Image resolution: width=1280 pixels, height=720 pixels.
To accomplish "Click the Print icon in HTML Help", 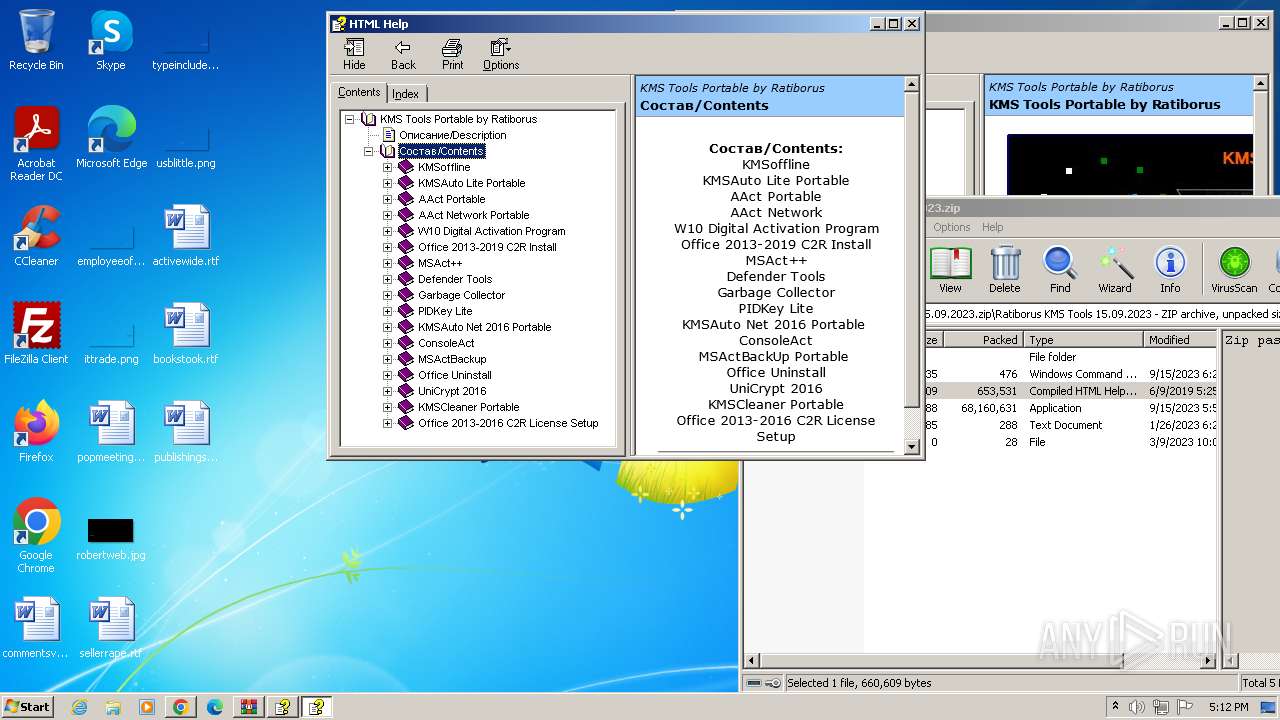I will pos(452,54).
